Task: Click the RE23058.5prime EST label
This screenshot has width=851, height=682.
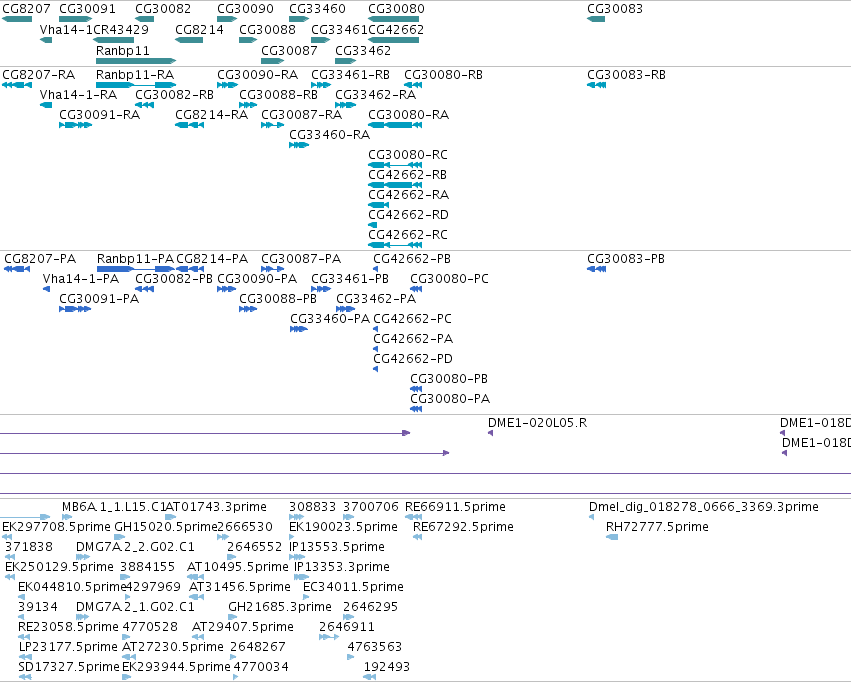Action: click(68, 627)
